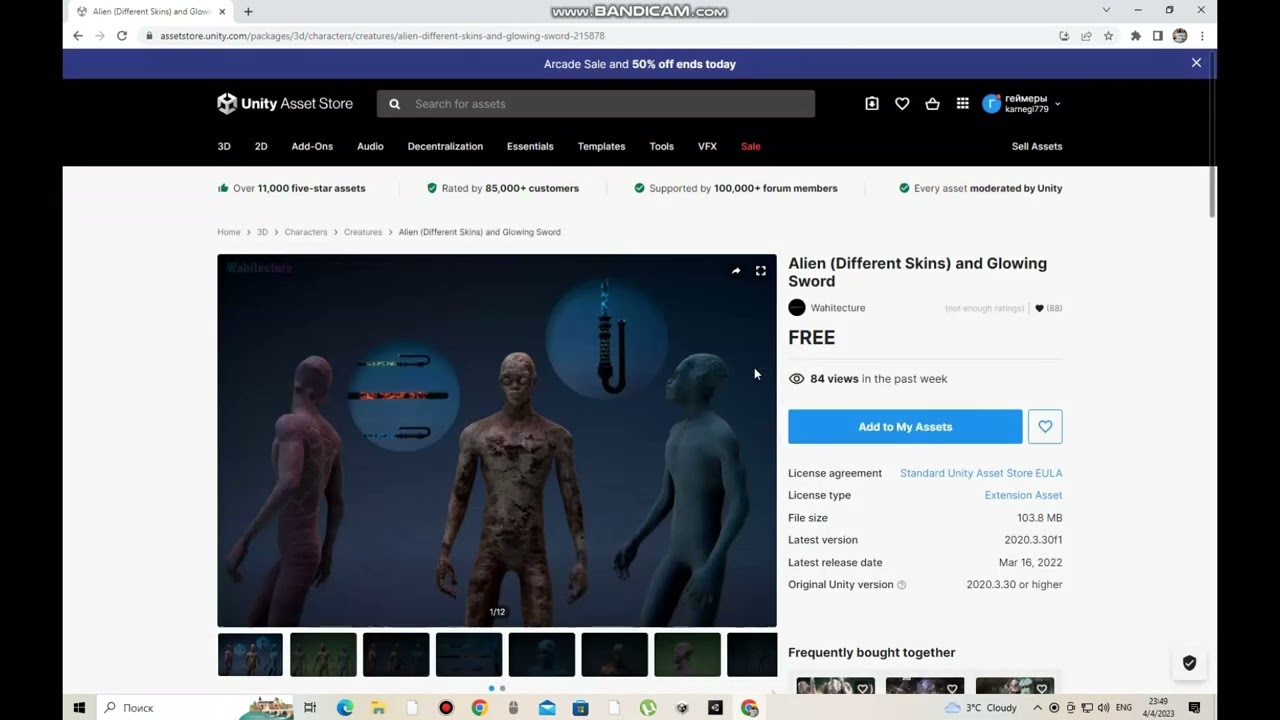Open Chrome profile avatar

[x=1180, y=36]
